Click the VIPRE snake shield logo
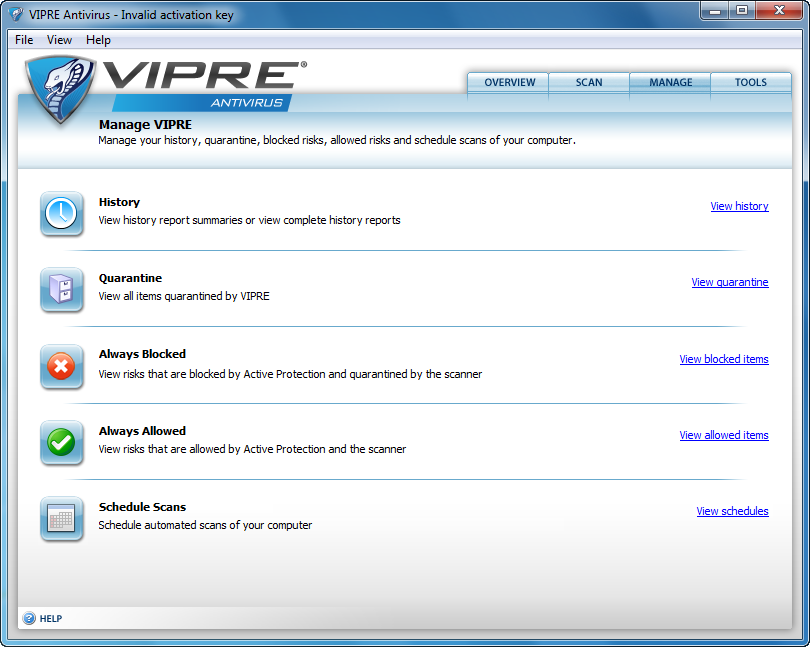This screenshot has height=647, width=810. (61, 89)
